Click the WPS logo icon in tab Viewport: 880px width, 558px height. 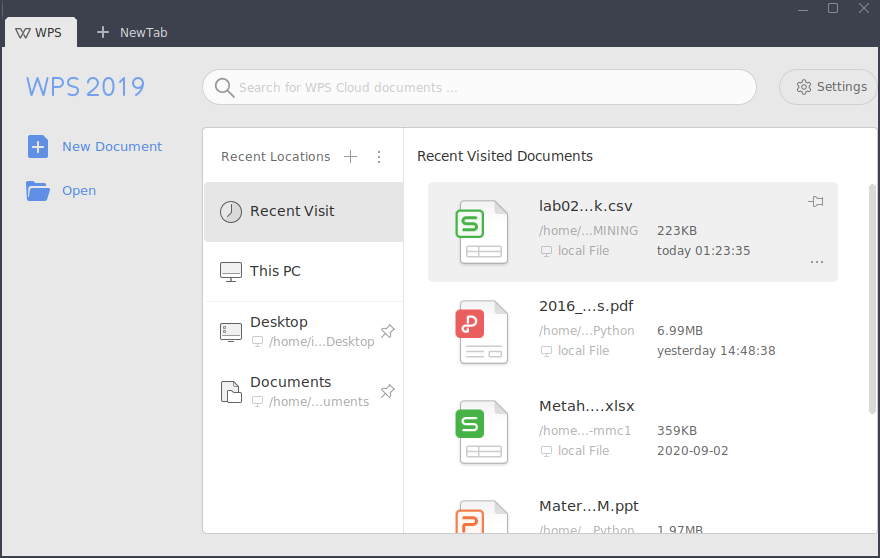click(x=23, y=33)
